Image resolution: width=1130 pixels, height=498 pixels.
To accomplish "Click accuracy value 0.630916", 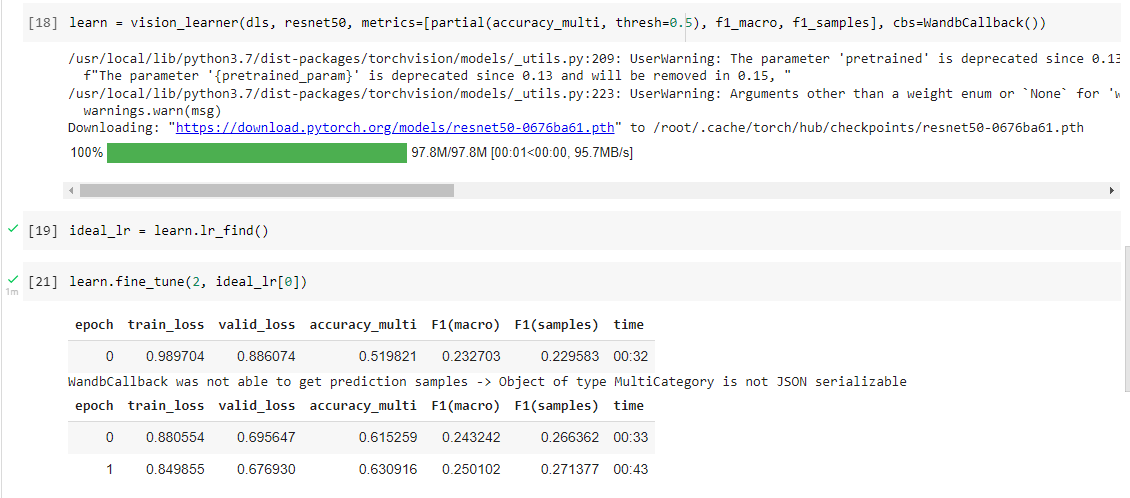I will pyautogui.click(x=387, y=469).
